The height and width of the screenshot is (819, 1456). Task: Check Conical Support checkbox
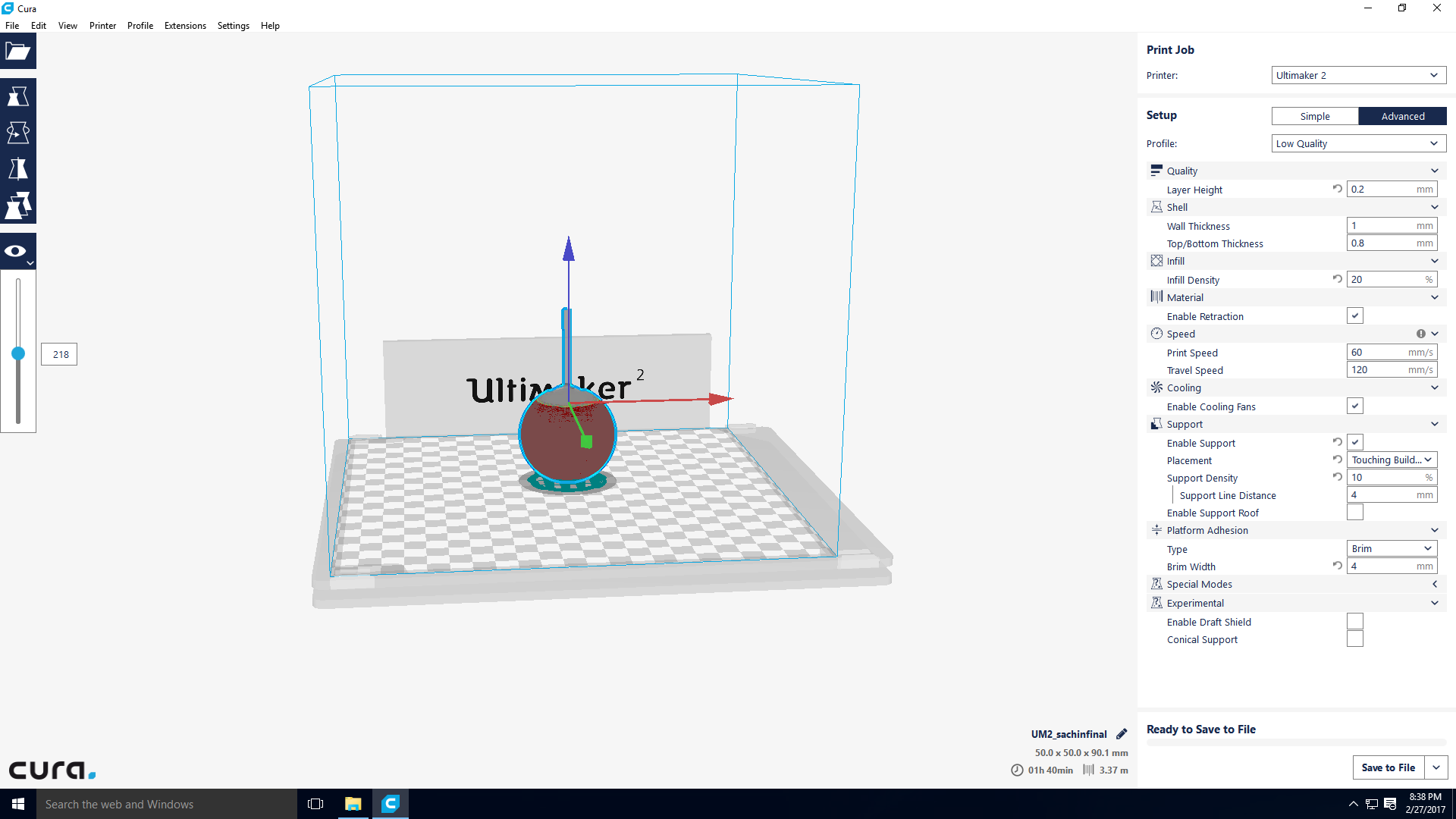[x=1355, y=639]
